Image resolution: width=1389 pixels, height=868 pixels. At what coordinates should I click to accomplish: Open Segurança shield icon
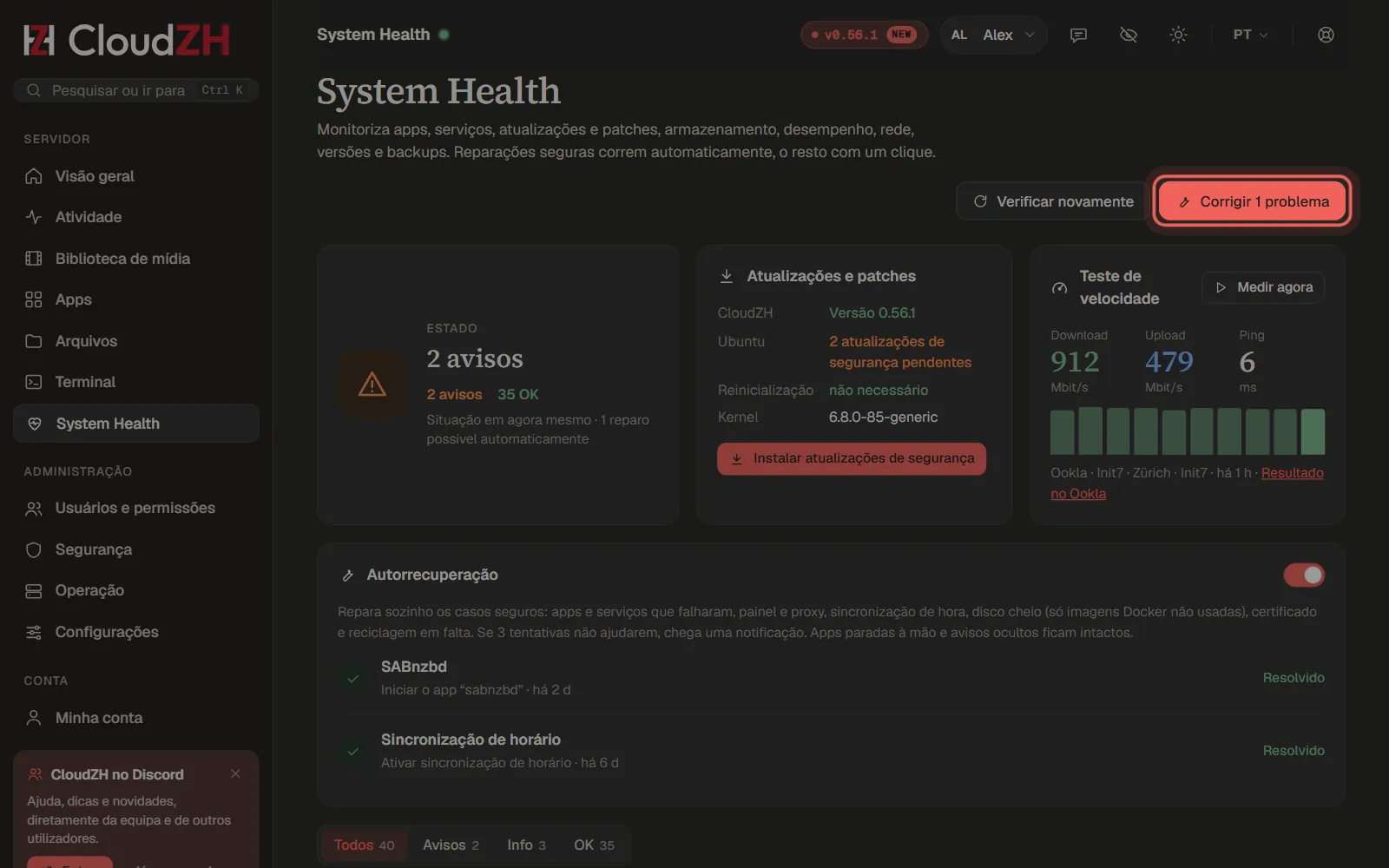coord(34,549)
